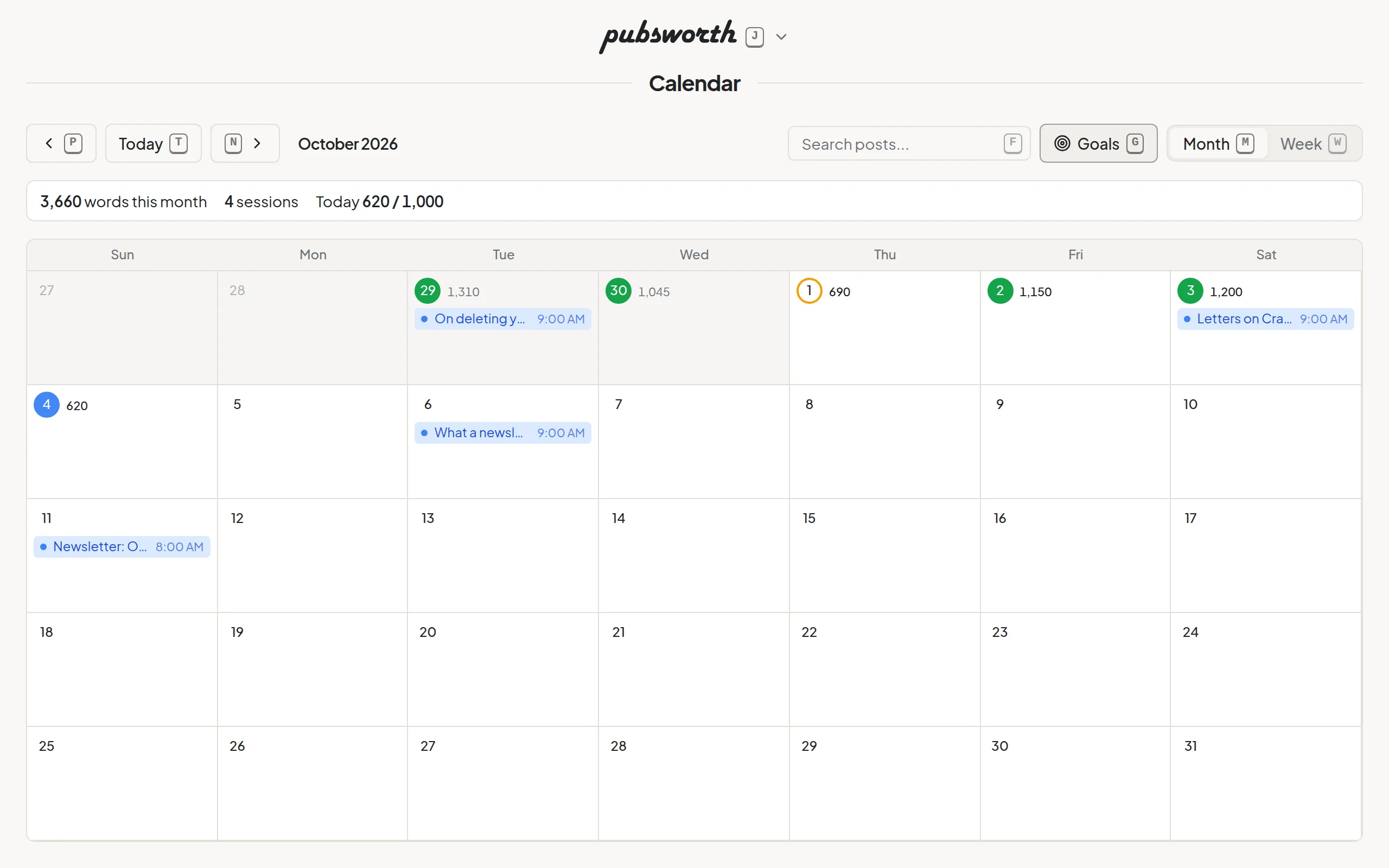Switch to Month view
The image size is (1389, 868).
tap(1218, 144)
